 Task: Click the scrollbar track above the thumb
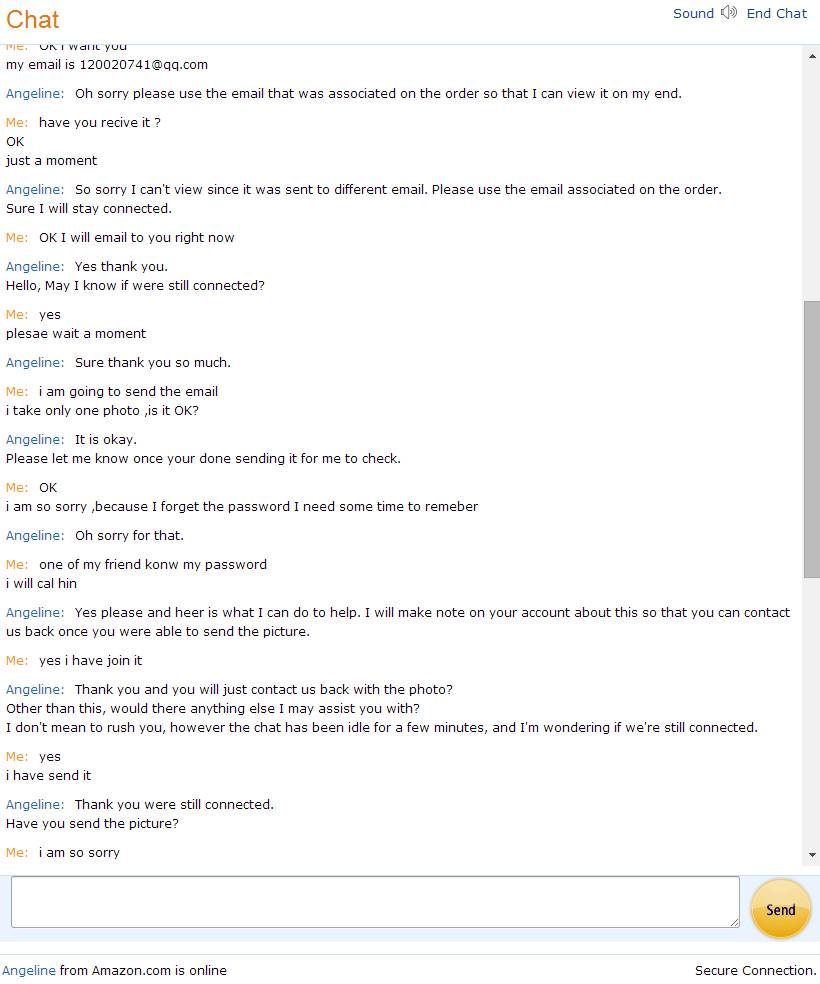click(x=811, y=180)
